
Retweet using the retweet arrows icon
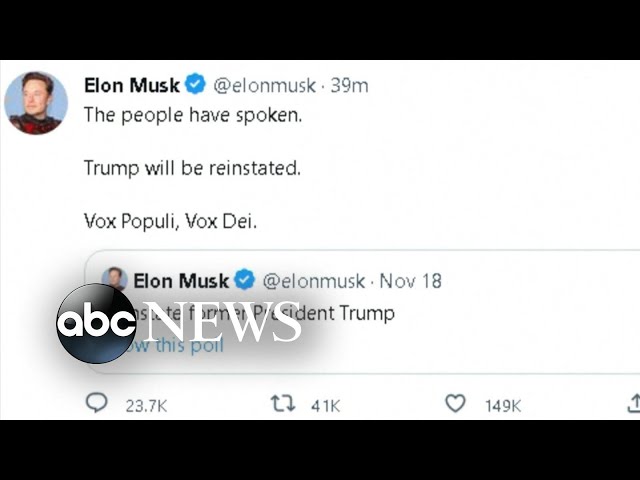tap(283, 403)
